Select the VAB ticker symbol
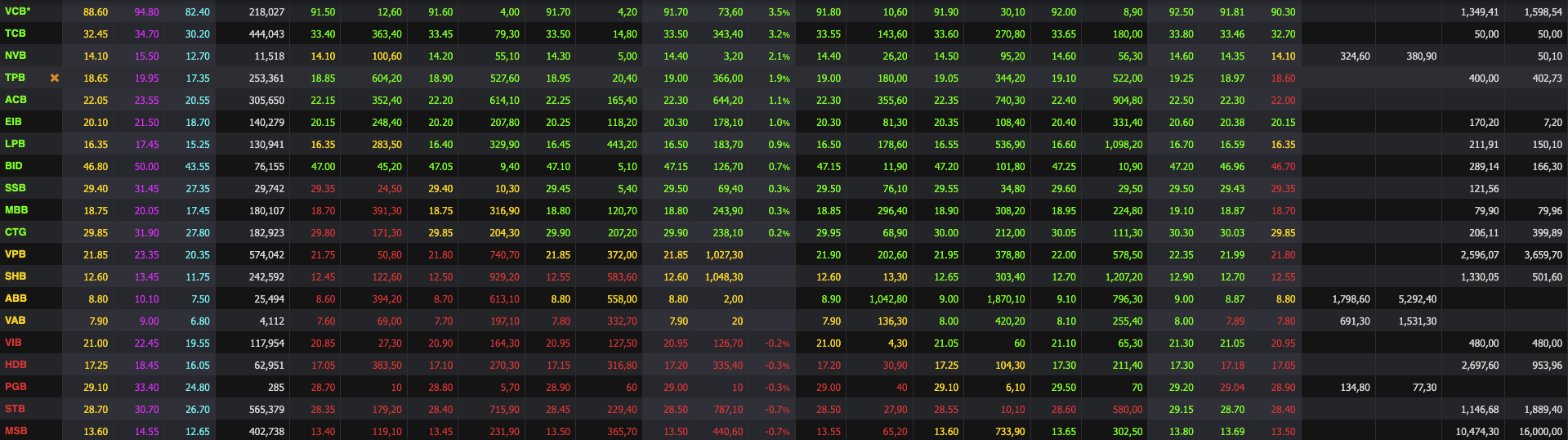 [15, 321]
